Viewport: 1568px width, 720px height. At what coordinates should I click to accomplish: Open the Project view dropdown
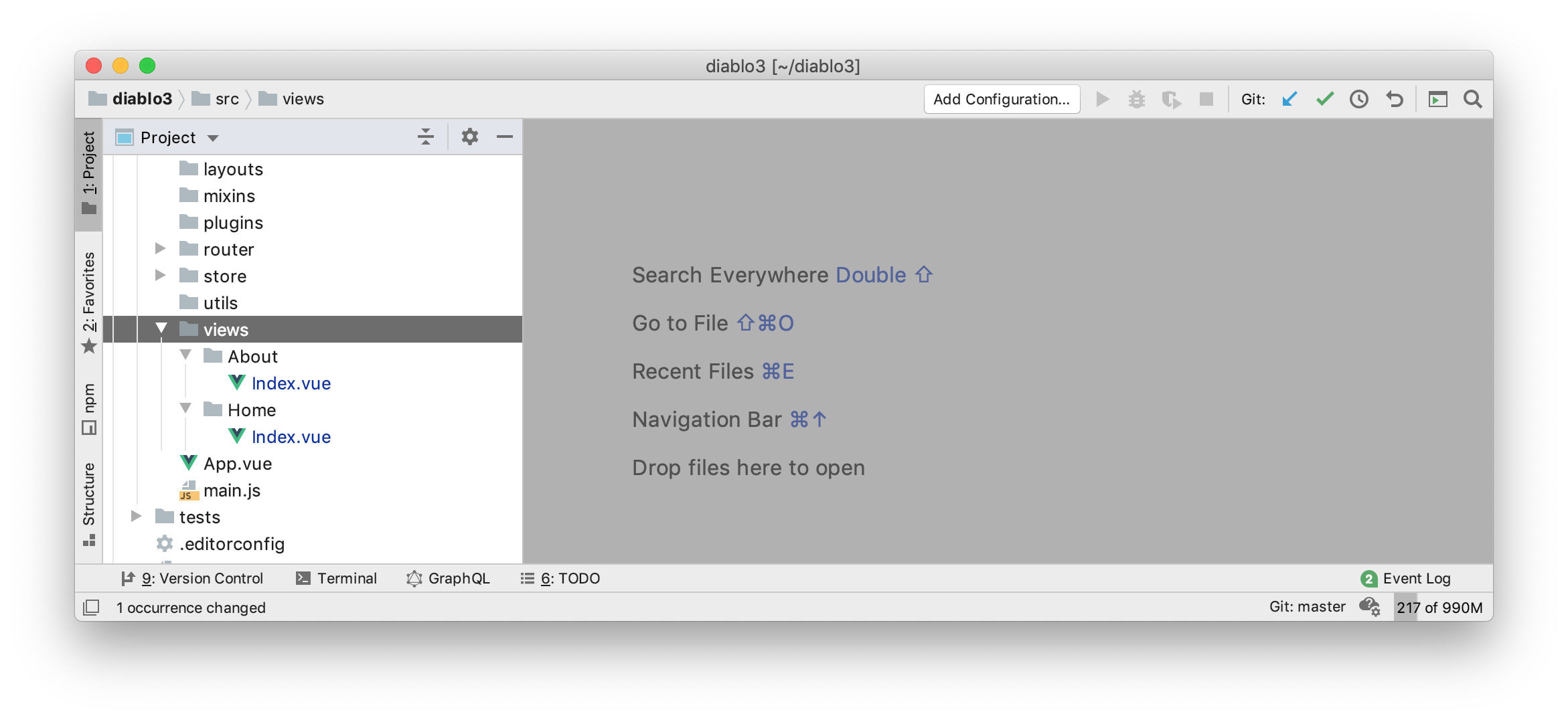(213, 138)
